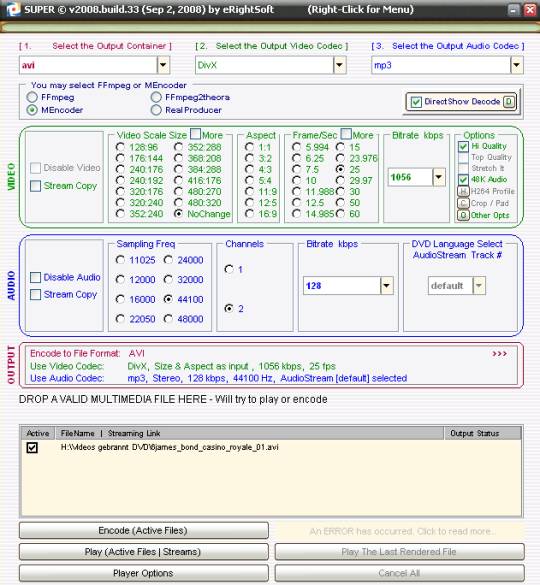
Task: Set frame rate to 29.97
Action: pos(340,181)
